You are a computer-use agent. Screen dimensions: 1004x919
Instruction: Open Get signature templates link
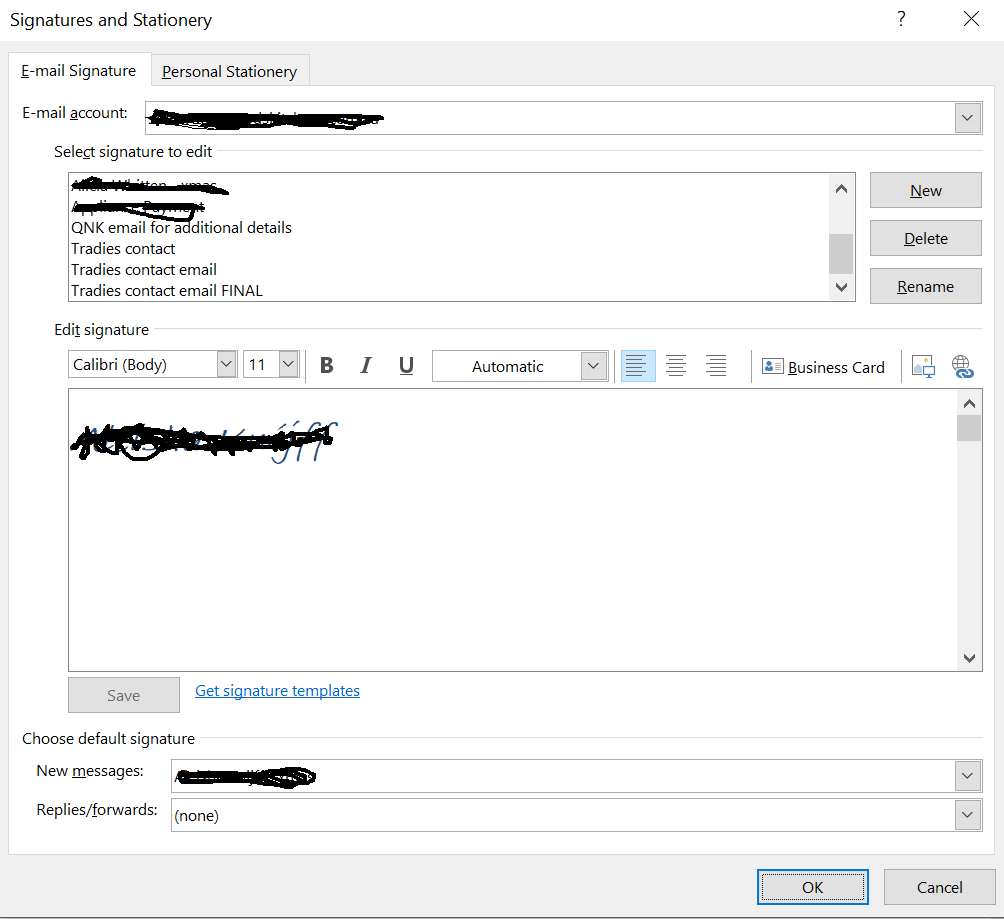tap(277, 691)
